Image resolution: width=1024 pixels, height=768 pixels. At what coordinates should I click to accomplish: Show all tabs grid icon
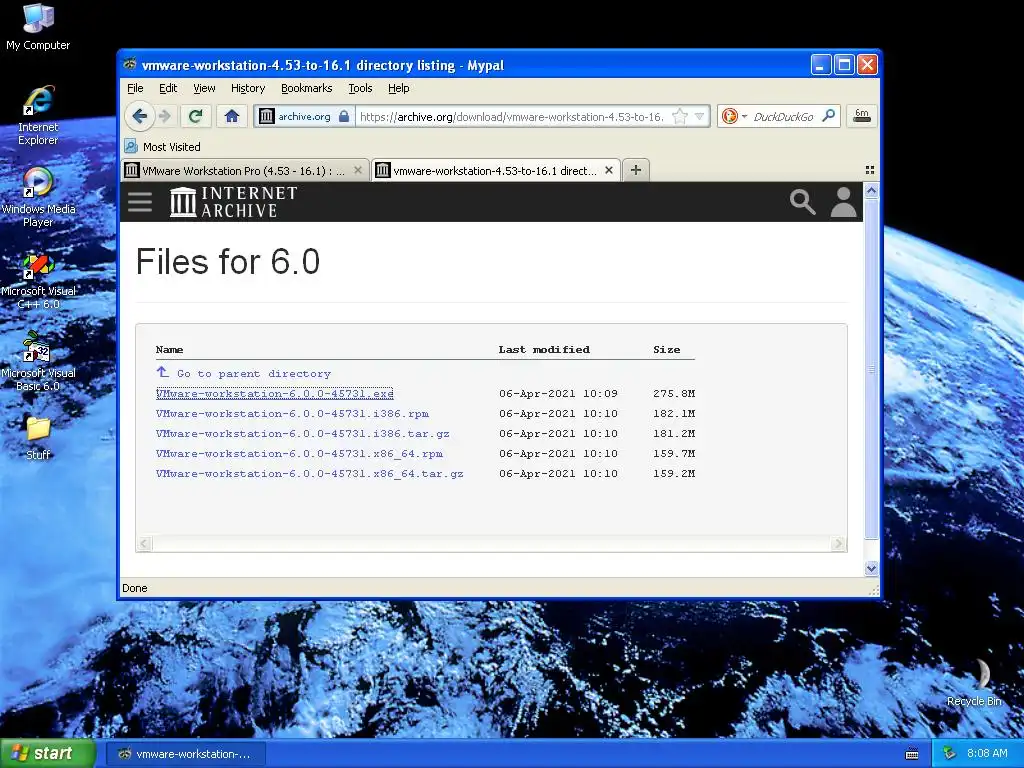click(x=869, y=170)
